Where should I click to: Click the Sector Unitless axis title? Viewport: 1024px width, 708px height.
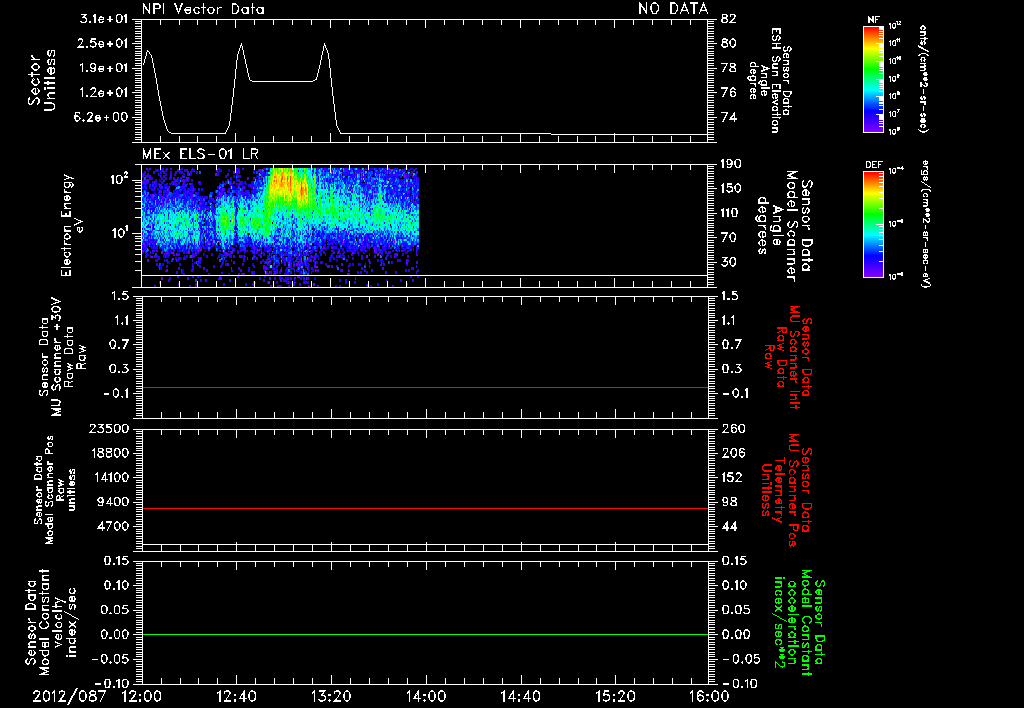pos(42,80)
